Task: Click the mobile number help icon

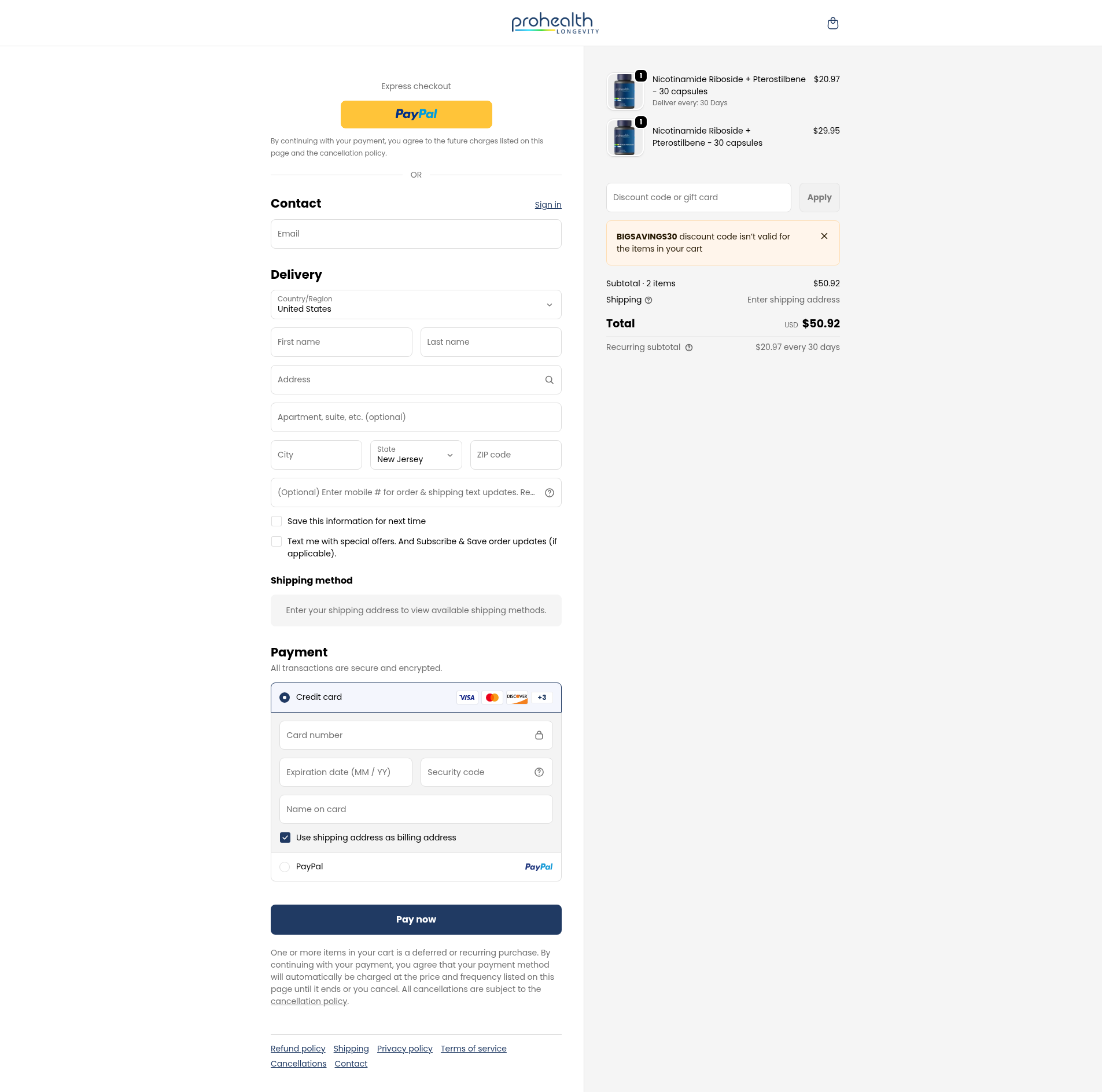Action: [x=549, y=493]
